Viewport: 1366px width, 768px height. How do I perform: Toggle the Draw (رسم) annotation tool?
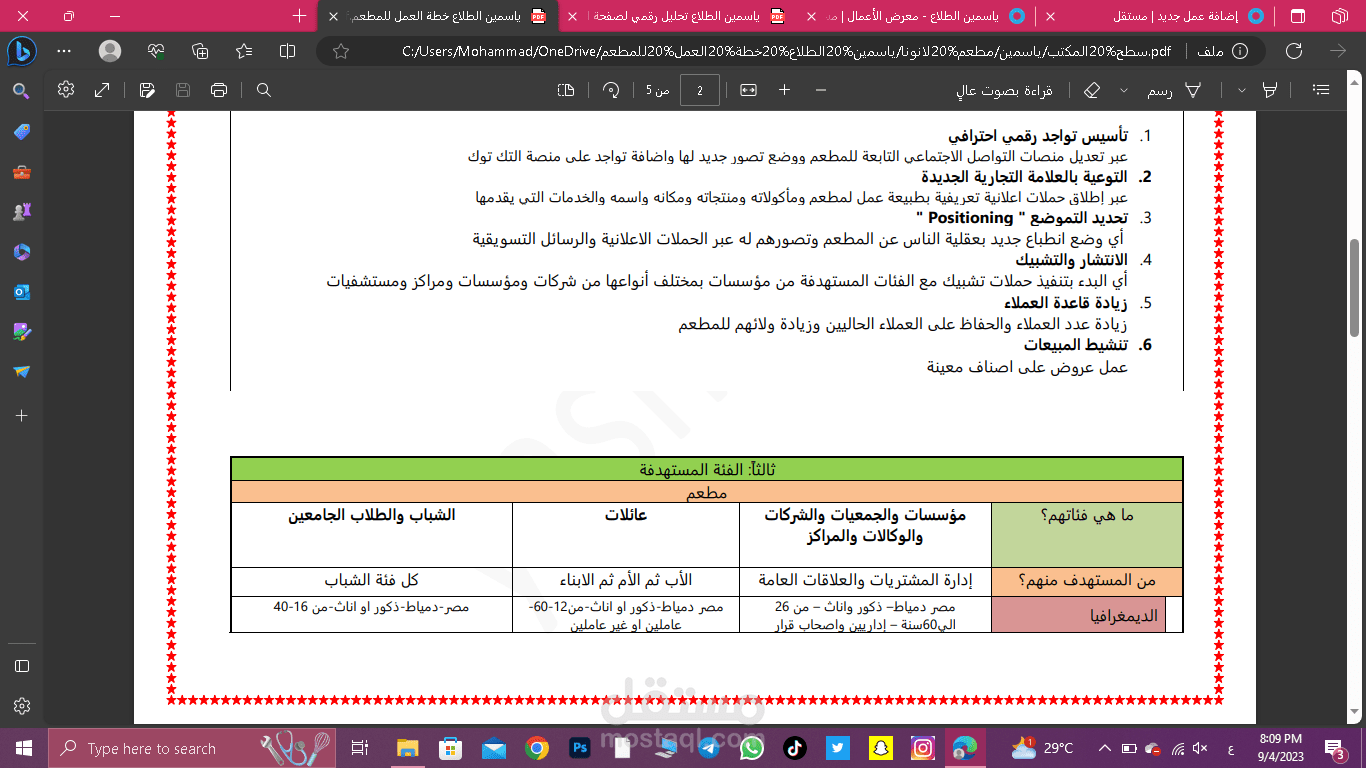[x=1178, y=89]
